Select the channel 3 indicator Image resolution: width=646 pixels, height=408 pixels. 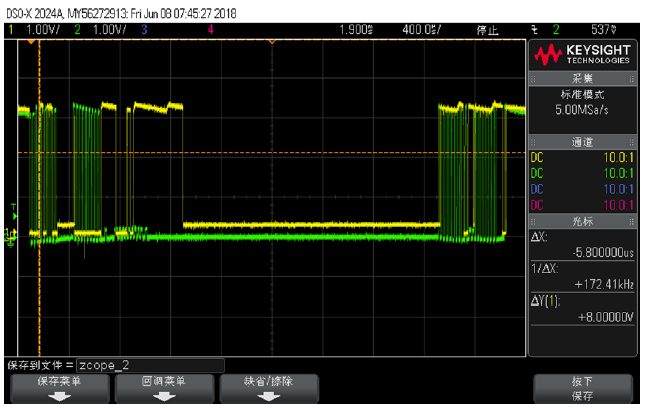(x=144, y=30)
